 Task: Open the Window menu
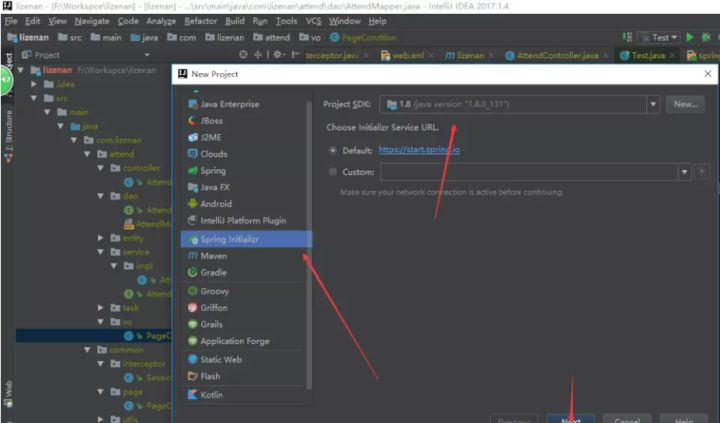point(344,21)
